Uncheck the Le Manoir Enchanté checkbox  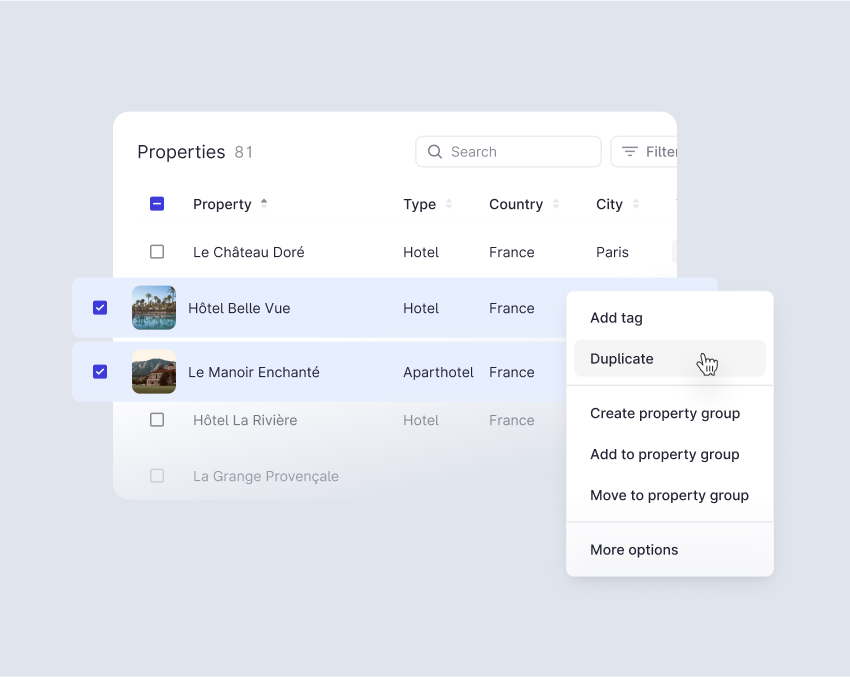(x=100, y=372)
